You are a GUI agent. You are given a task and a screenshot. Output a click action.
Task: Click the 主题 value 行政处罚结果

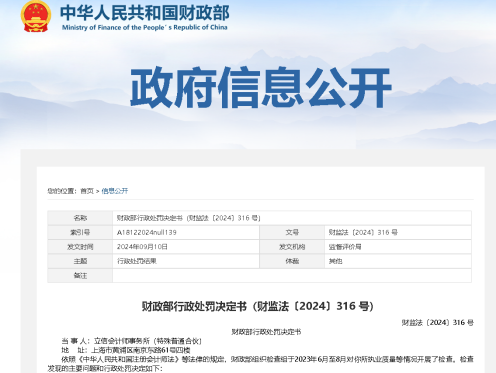pos(137,261)
